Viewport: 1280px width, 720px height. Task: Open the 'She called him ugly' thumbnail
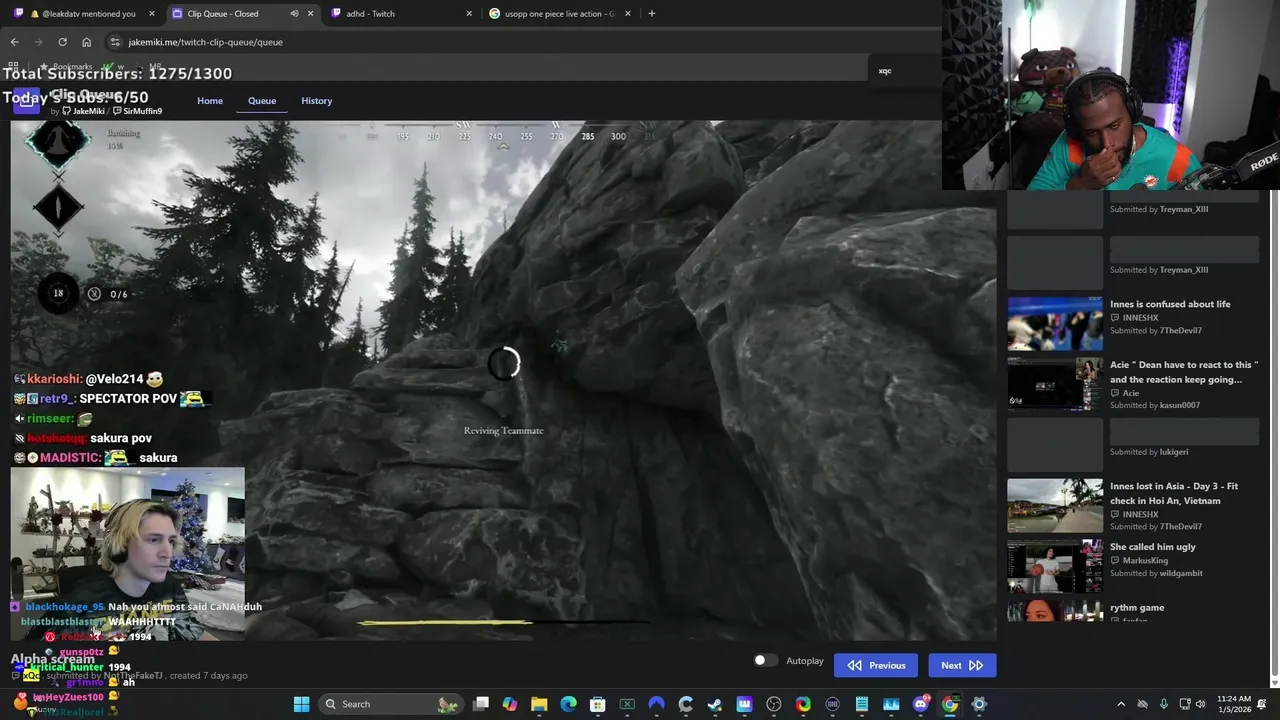[x=1055, y=566]
